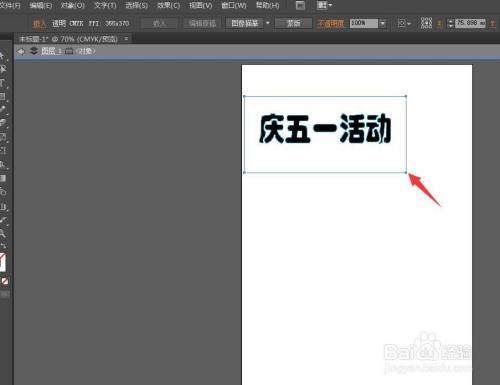Select the Shape Builder tool
The width and height of the screenshot is (500, 385).
3,192
